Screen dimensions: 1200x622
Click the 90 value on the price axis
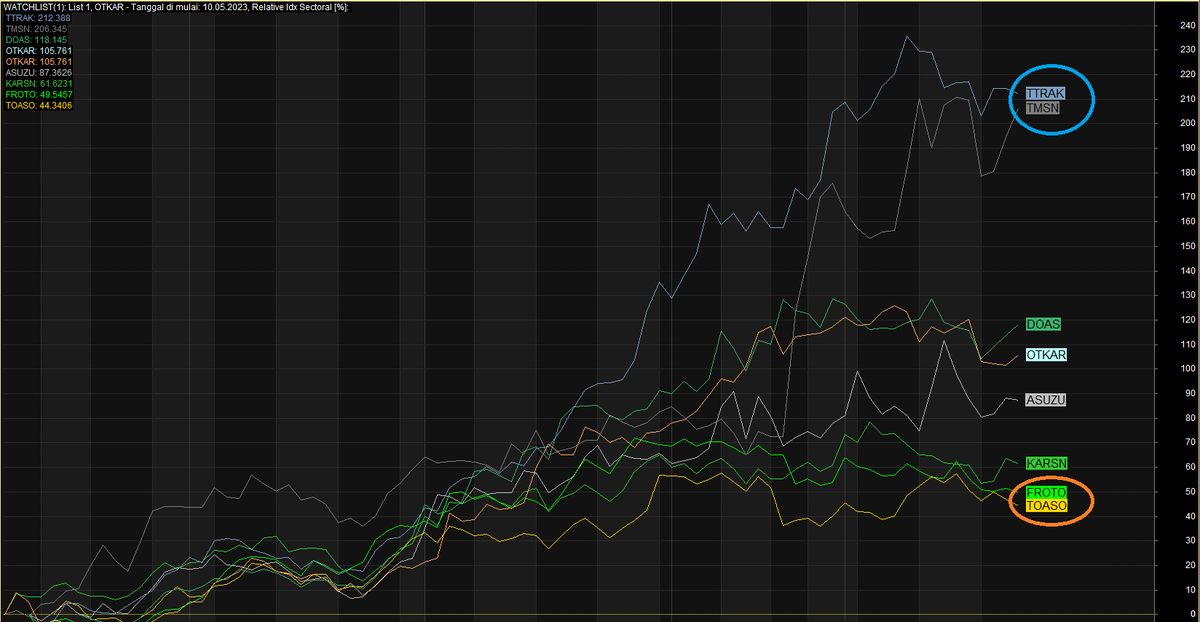tap(1190, 393)
